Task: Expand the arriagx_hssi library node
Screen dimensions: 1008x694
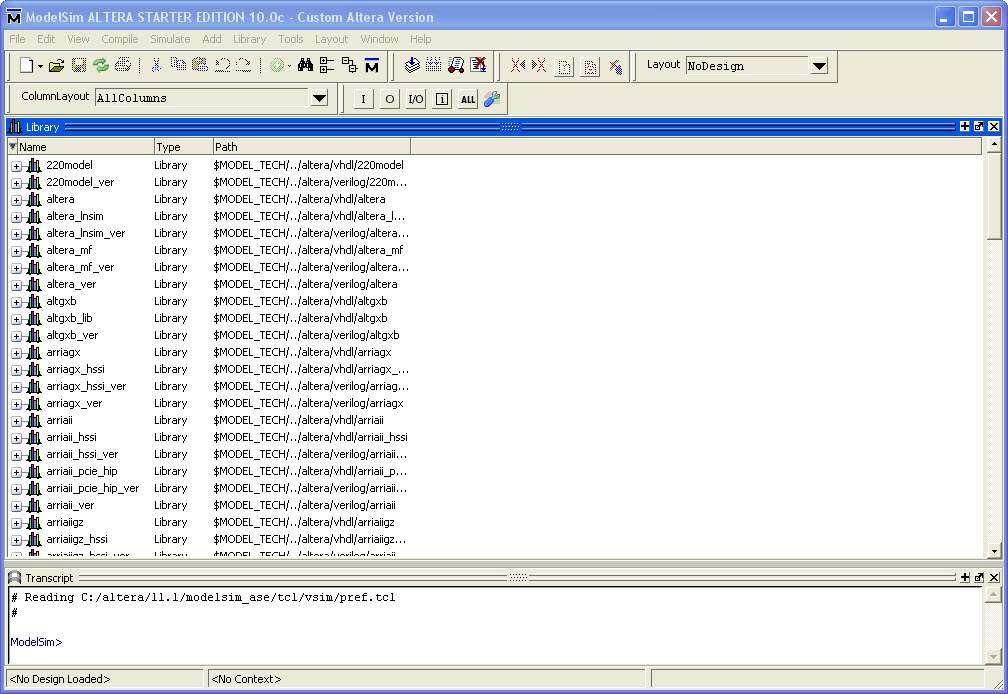Action: (x=16, y=370)
